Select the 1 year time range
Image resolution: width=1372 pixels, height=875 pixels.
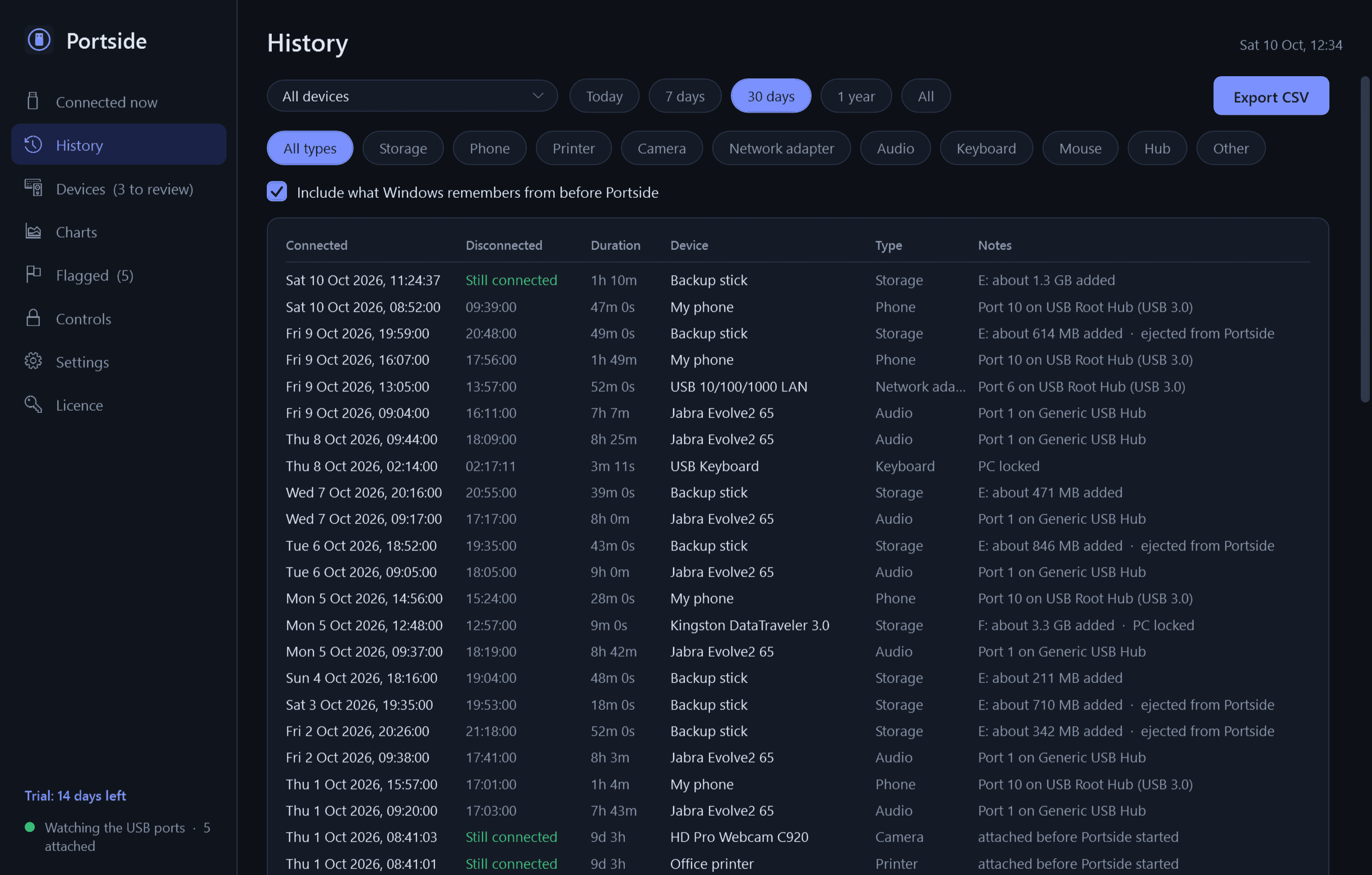(x=856, y=96)
